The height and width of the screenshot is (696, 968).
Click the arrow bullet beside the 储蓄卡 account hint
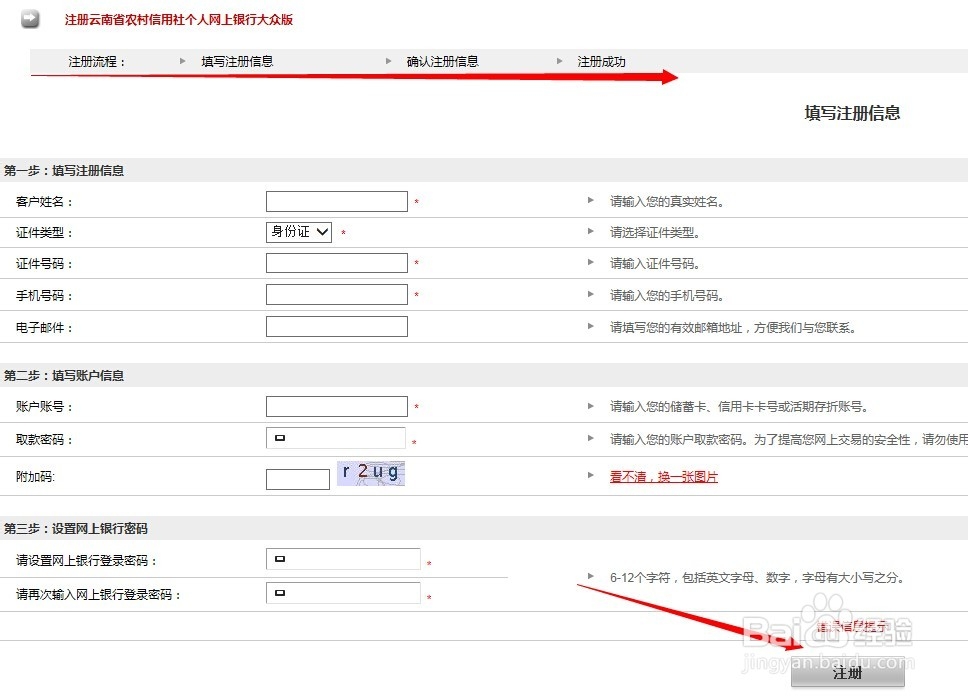[x=591, y=406]
